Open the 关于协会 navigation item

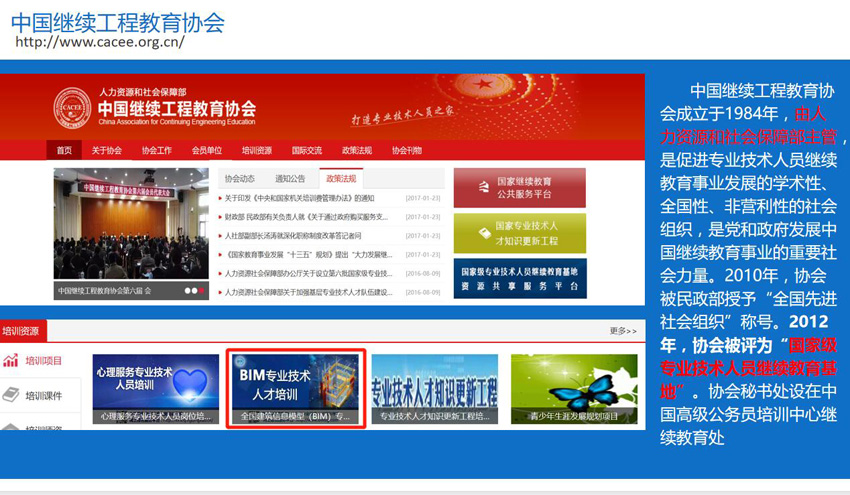click(x=106, y=150)
